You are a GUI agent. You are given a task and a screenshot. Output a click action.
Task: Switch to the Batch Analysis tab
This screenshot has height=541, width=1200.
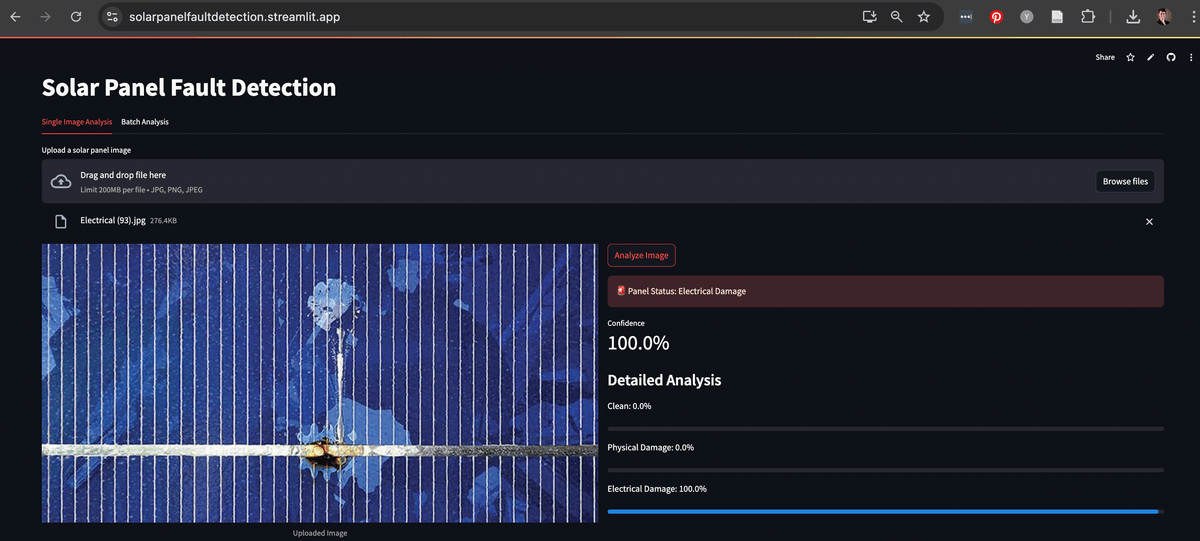[x=145, y=122]
